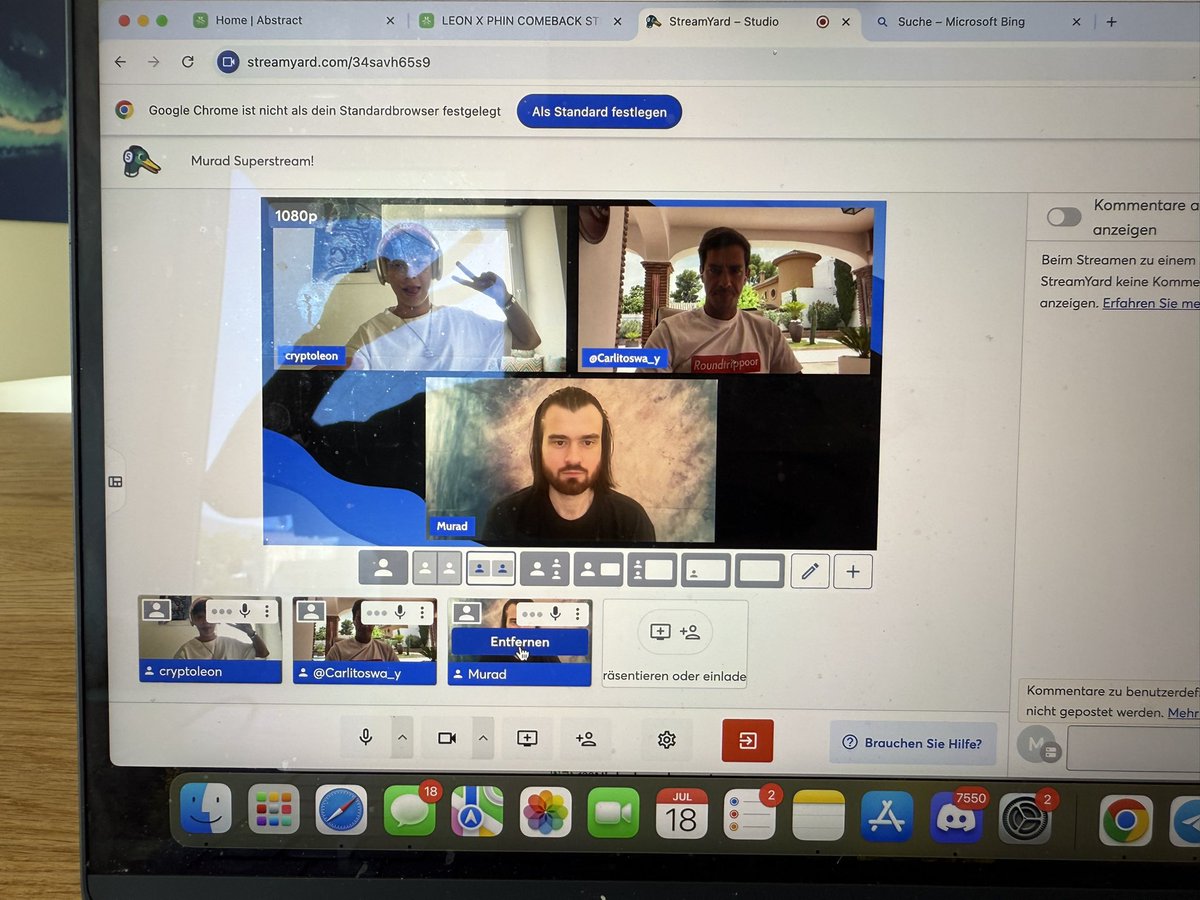Open studio settings gear
The width and height of the screenshot is (1200, 900).
tap(667, 740)
